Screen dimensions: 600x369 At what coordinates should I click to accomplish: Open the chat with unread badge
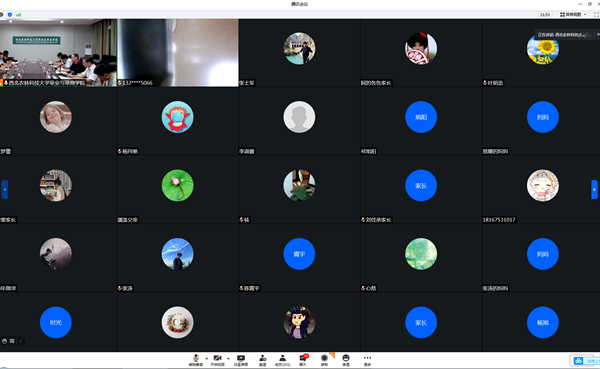click(x=303, y=360)
